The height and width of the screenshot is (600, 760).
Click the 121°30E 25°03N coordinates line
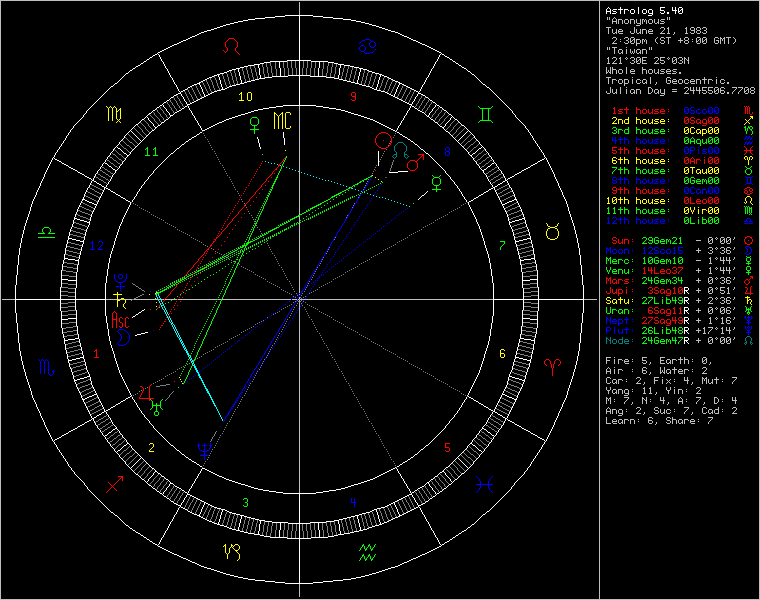[x=647, y=61]
